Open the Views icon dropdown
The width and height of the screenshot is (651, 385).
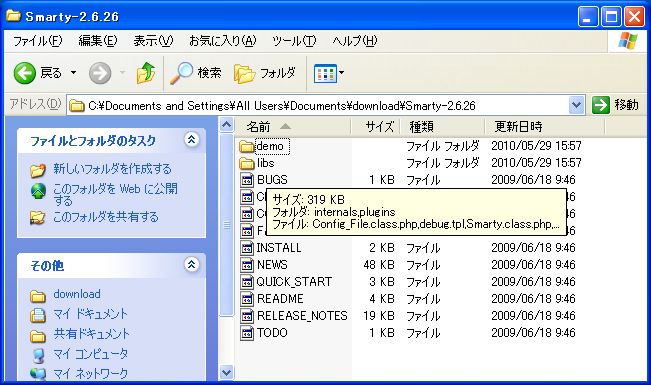tap(329, 74)
